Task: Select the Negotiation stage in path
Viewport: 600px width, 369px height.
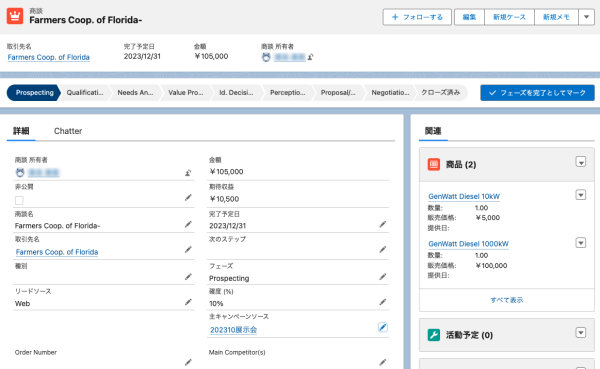Action: click(x=390, y=93)
